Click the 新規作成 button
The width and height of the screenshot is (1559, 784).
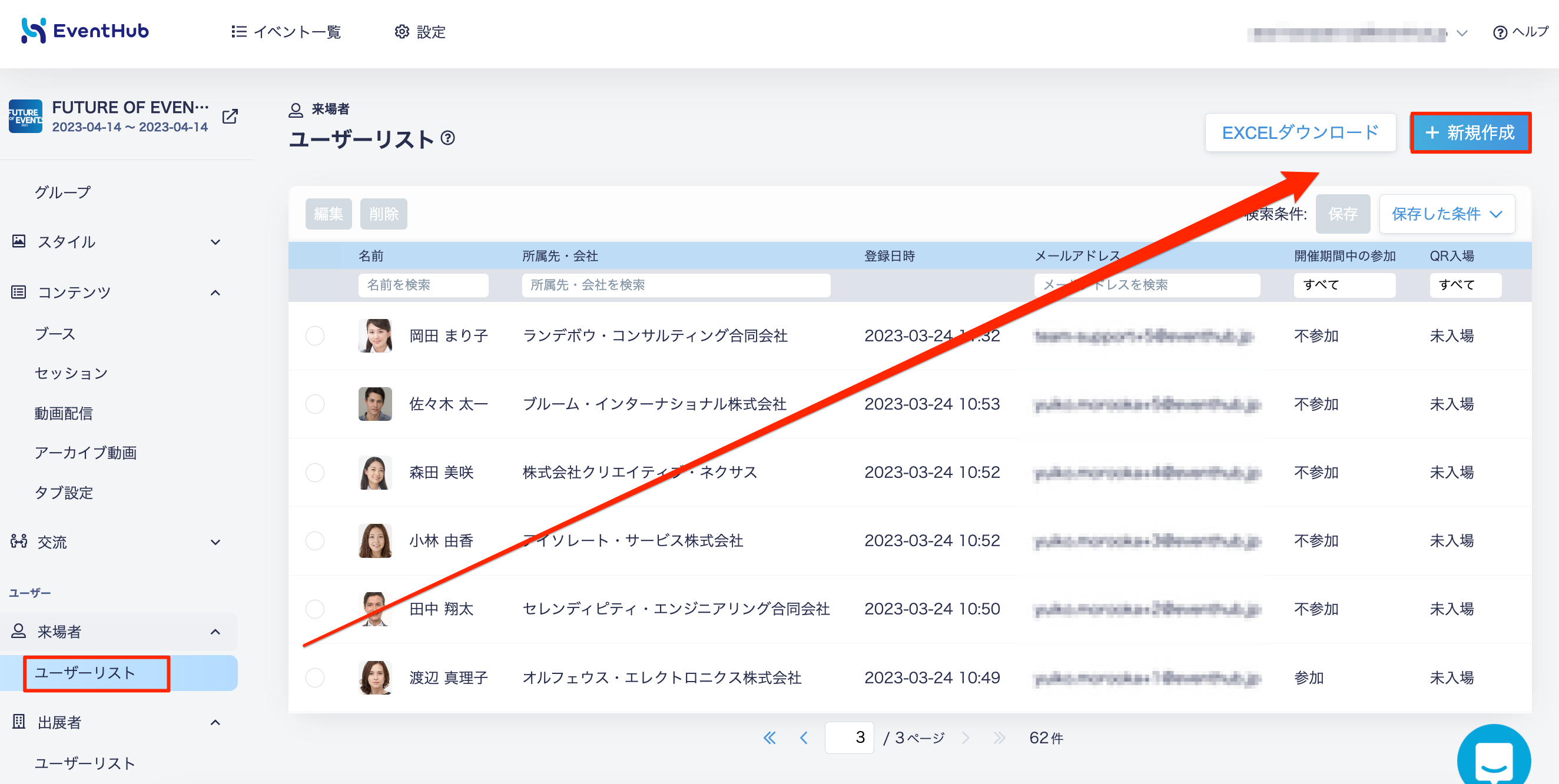pos(1470,132)
